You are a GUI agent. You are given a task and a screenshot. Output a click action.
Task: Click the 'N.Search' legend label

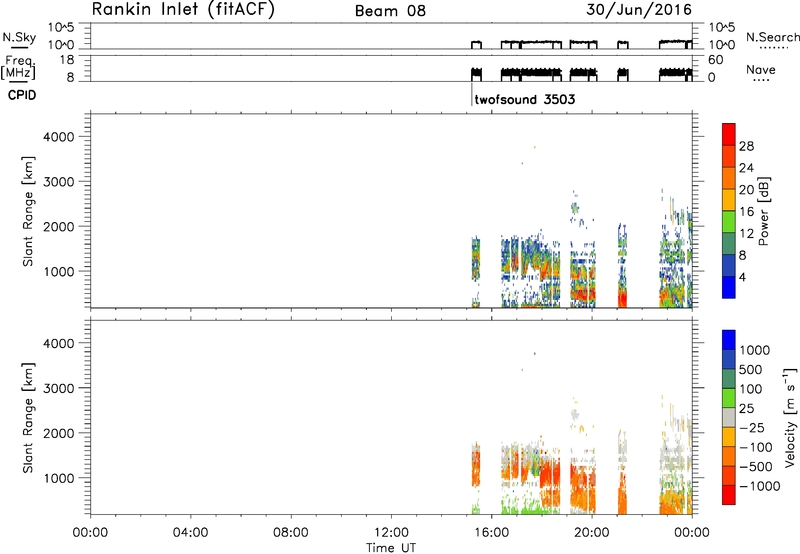[772, 37]
